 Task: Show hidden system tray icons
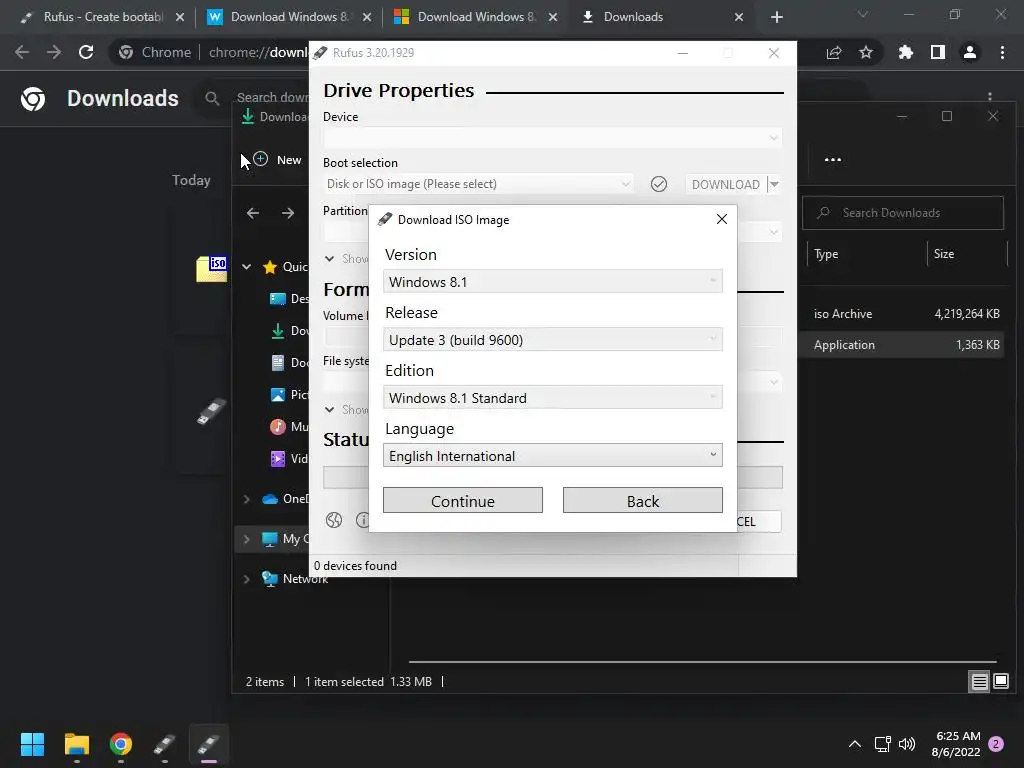854,744
